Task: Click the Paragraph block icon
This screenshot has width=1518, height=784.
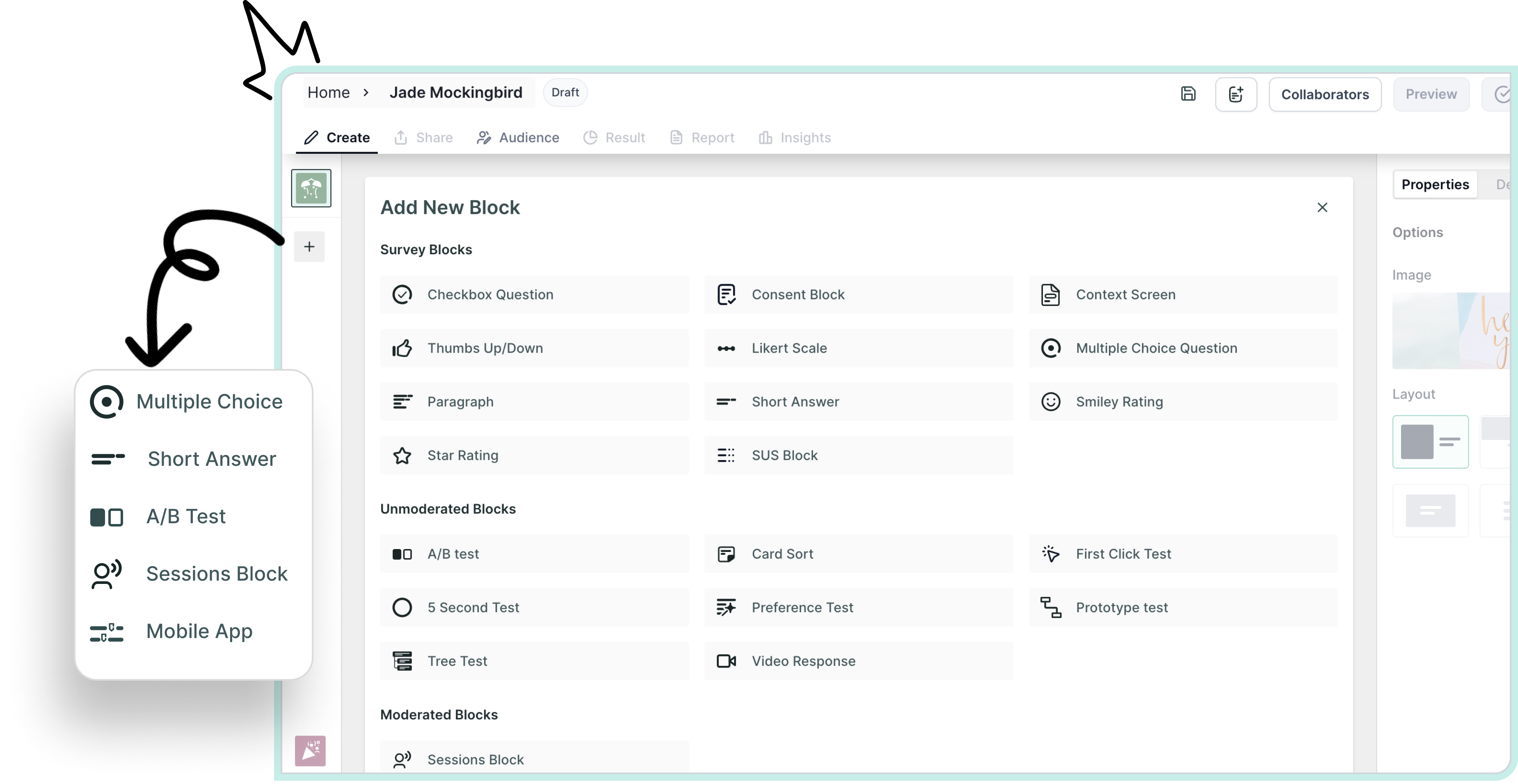Action: pyautogui.click(x=402, y=402)
